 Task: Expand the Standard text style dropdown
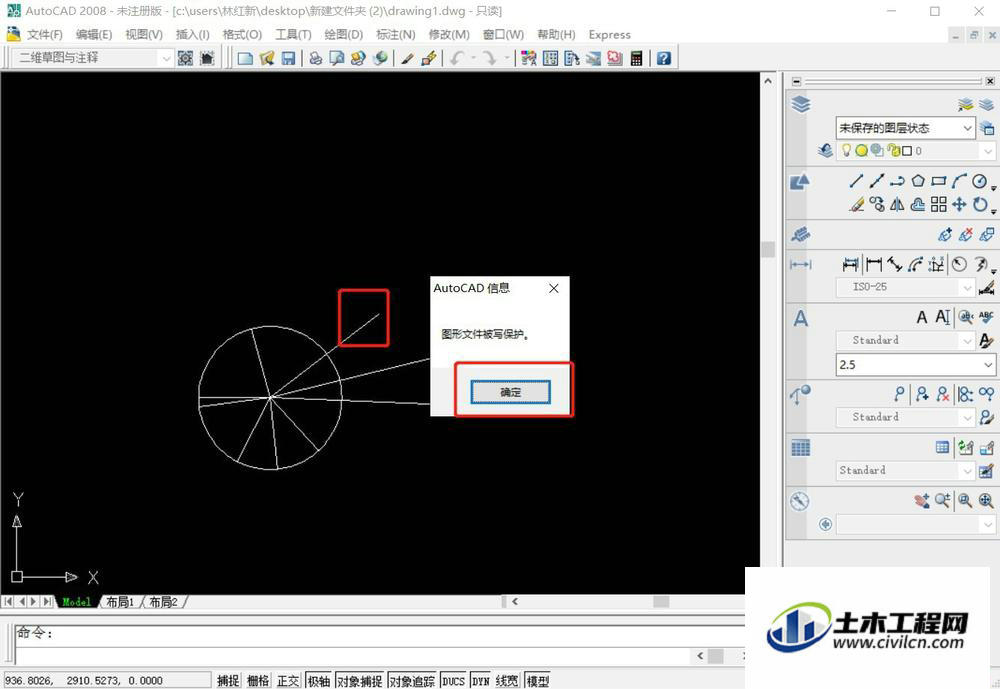[967, 341]
